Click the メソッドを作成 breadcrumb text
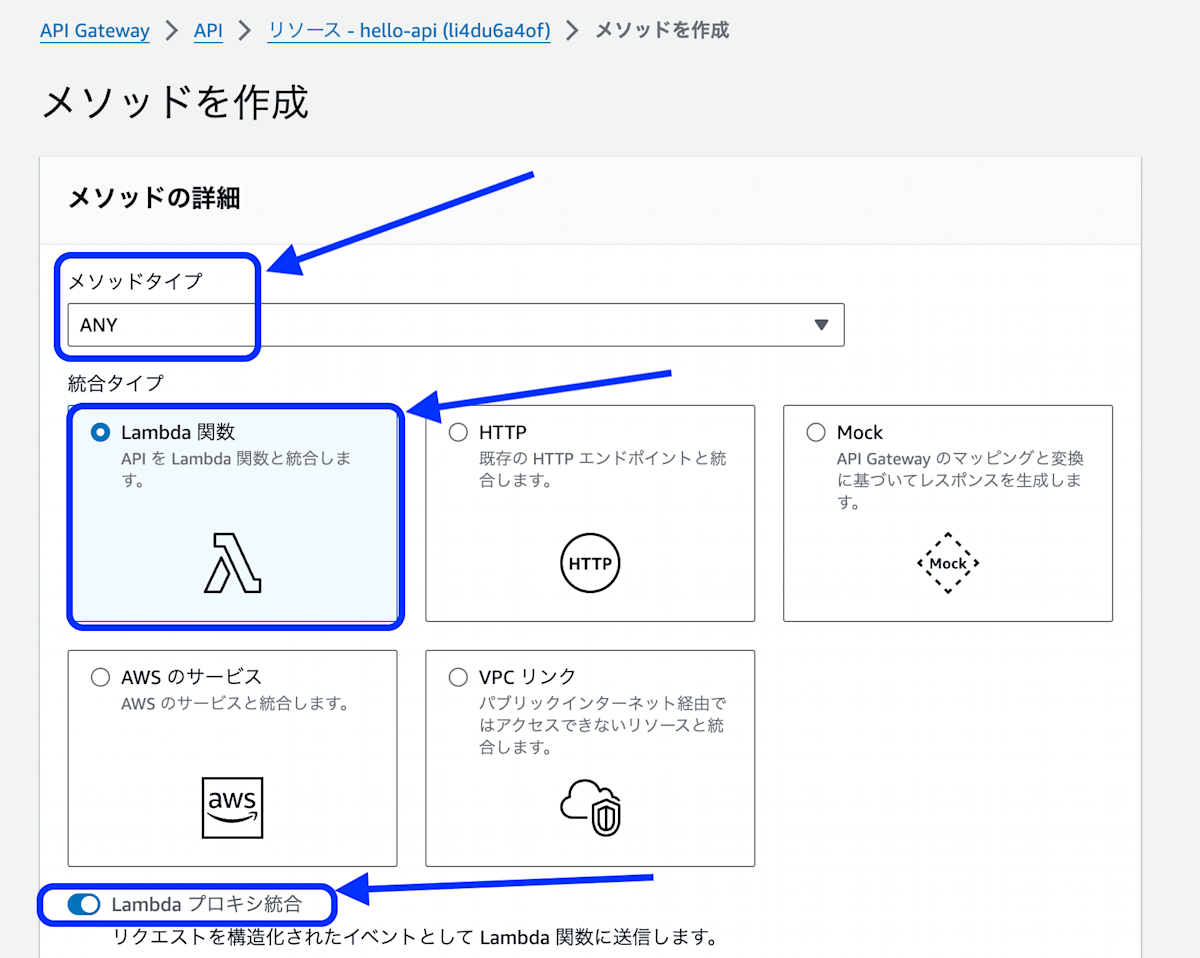1200x958 pixels. coord(662,31)
